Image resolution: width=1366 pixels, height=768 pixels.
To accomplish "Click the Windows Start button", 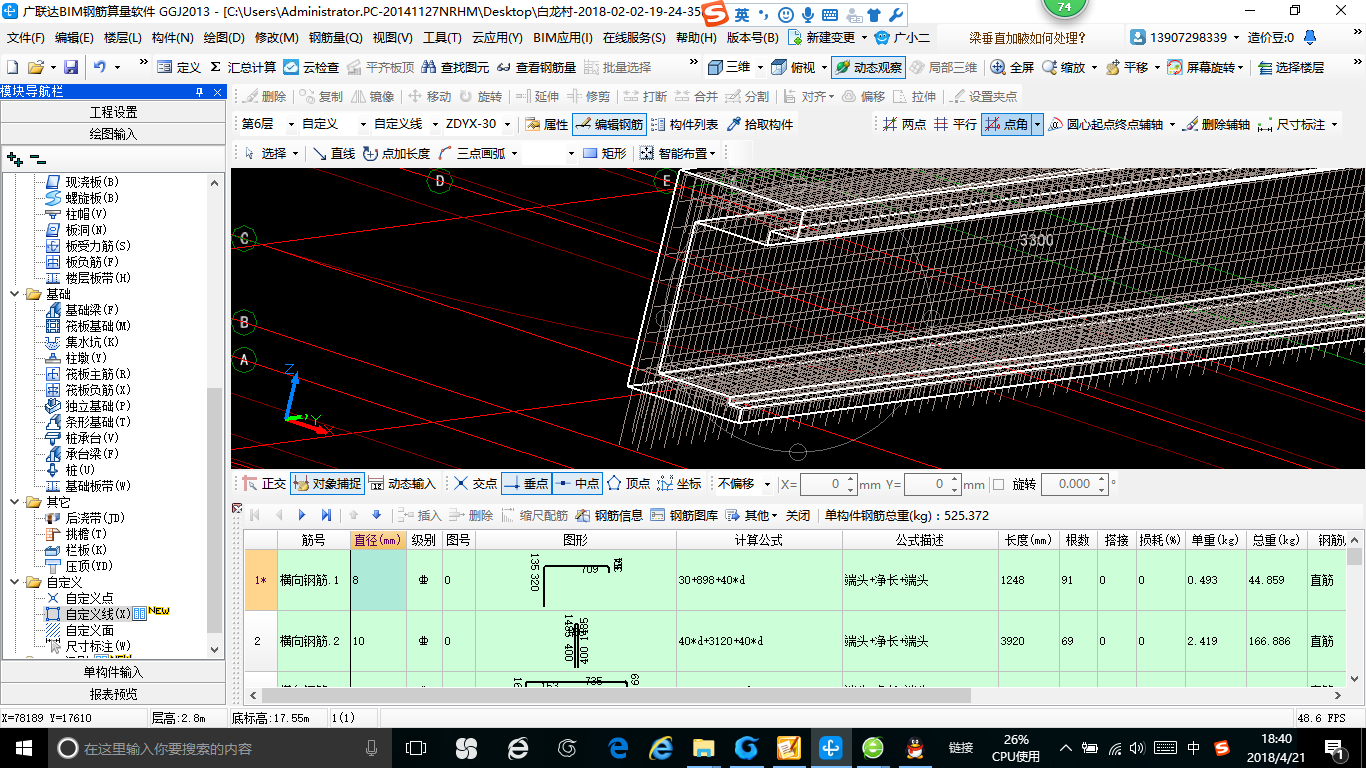I will [x=22, y=747].
